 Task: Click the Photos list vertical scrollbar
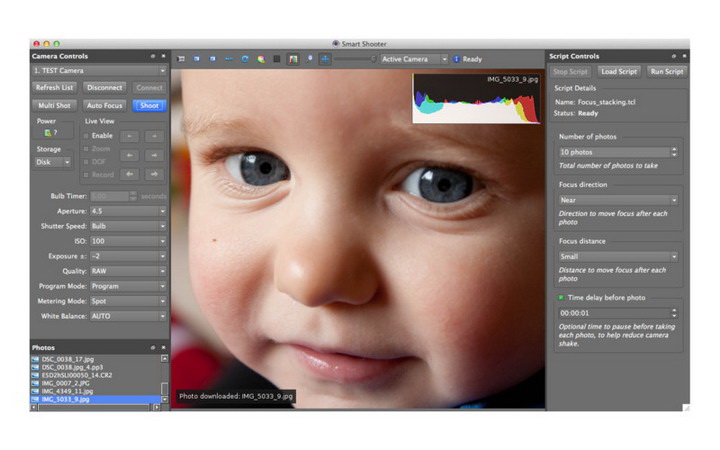pos(164,379)
